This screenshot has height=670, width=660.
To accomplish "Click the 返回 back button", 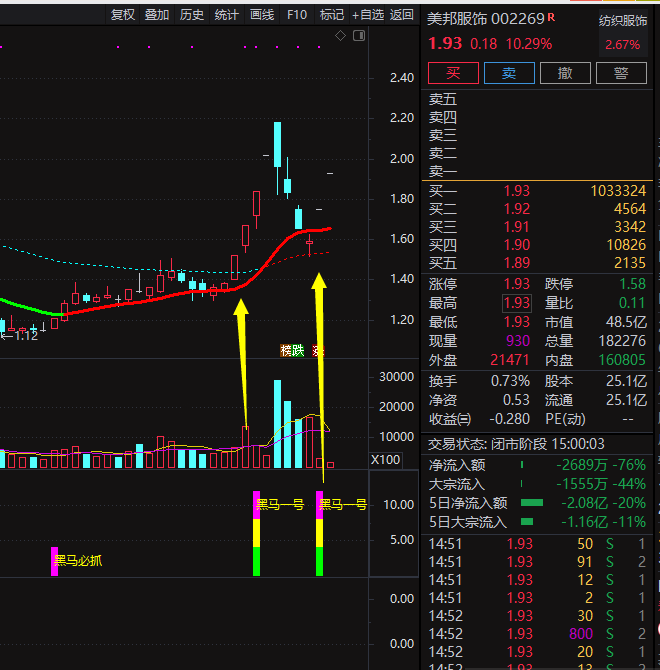I will tap(402, 15).
